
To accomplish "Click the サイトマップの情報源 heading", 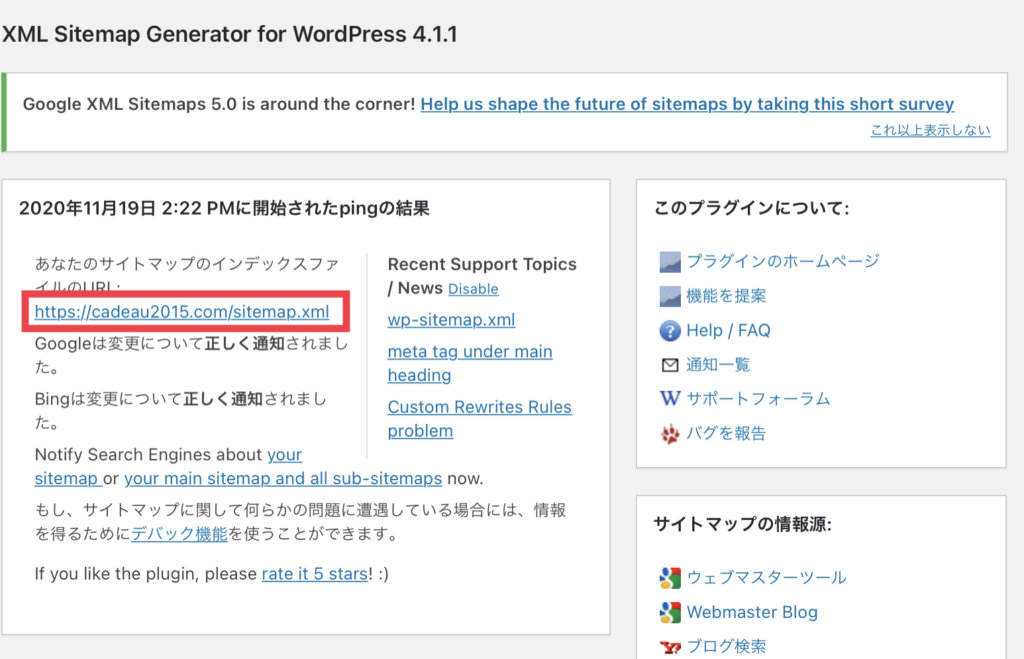I will (x=743, y=524).
